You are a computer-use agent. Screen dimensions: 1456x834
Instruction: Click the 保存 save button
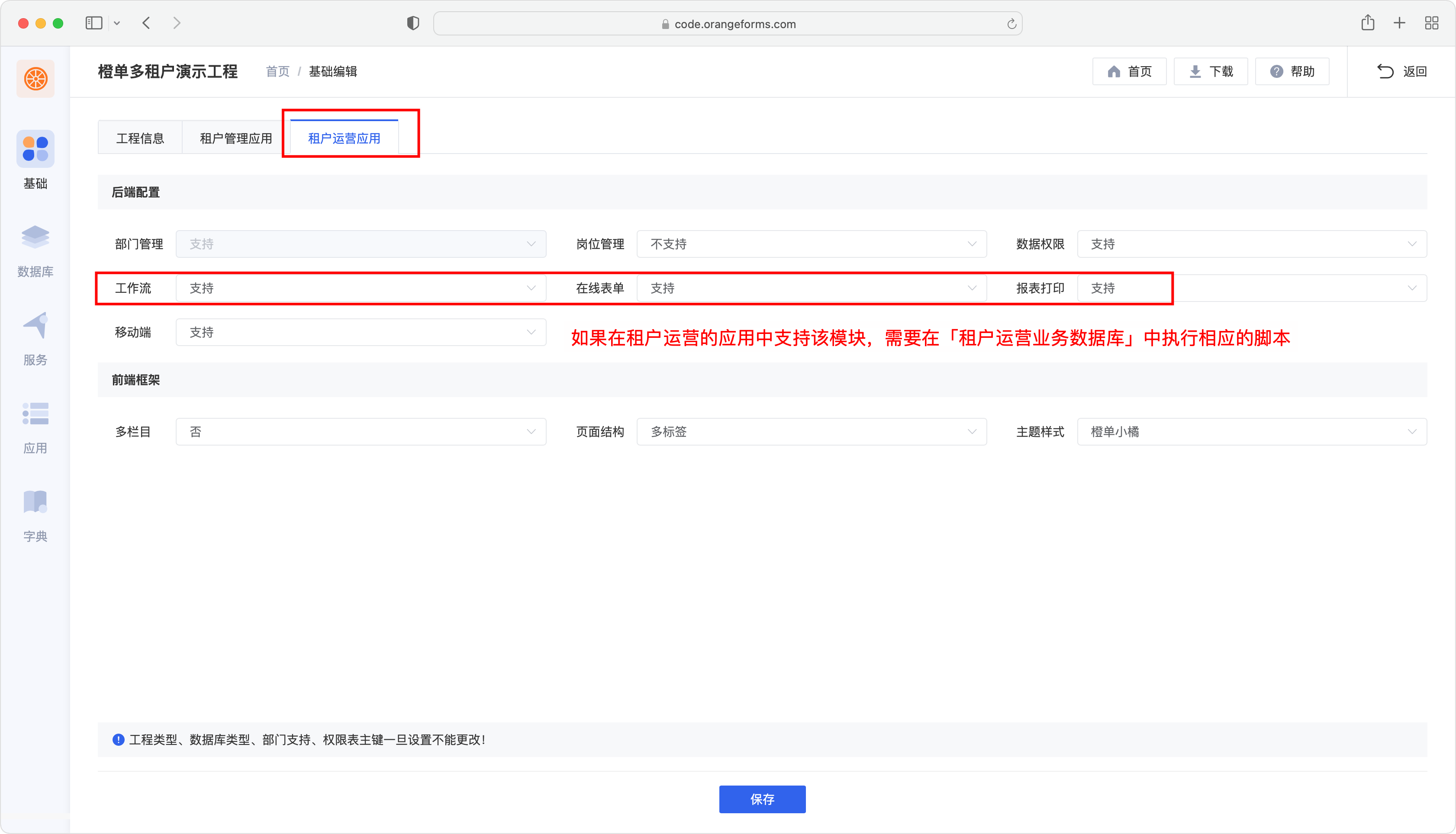pyautogui.click(x=762, y=799)
